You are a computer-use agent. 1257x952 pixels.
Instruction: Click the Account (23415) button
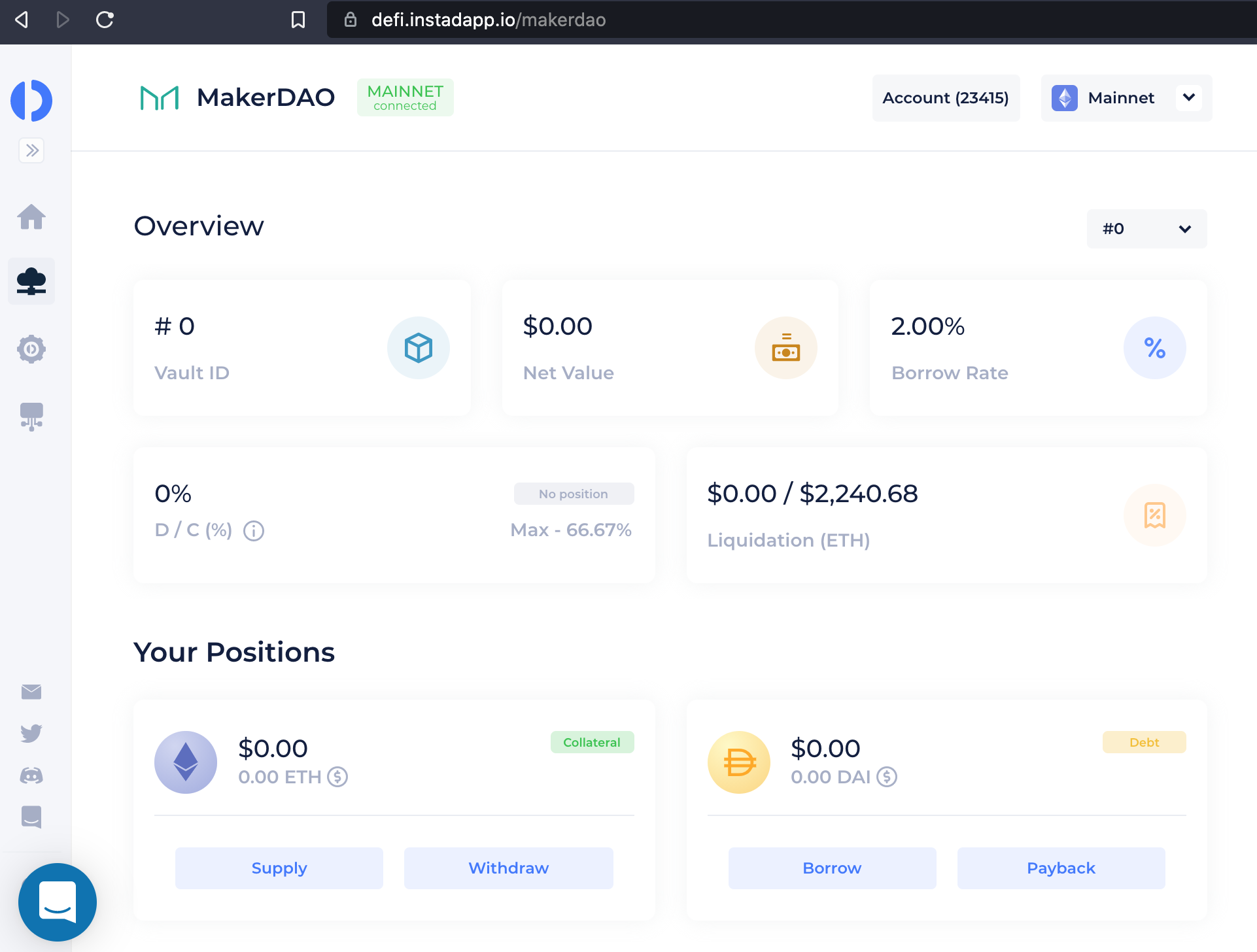point(946,98)
